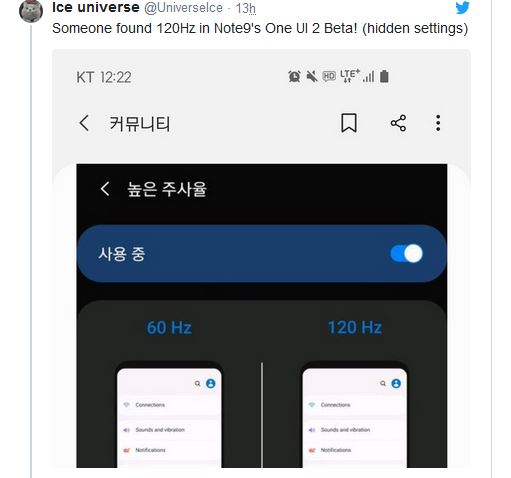Click the alarm clock status icon
Screen dimensions: 511x478
point(294,77)
